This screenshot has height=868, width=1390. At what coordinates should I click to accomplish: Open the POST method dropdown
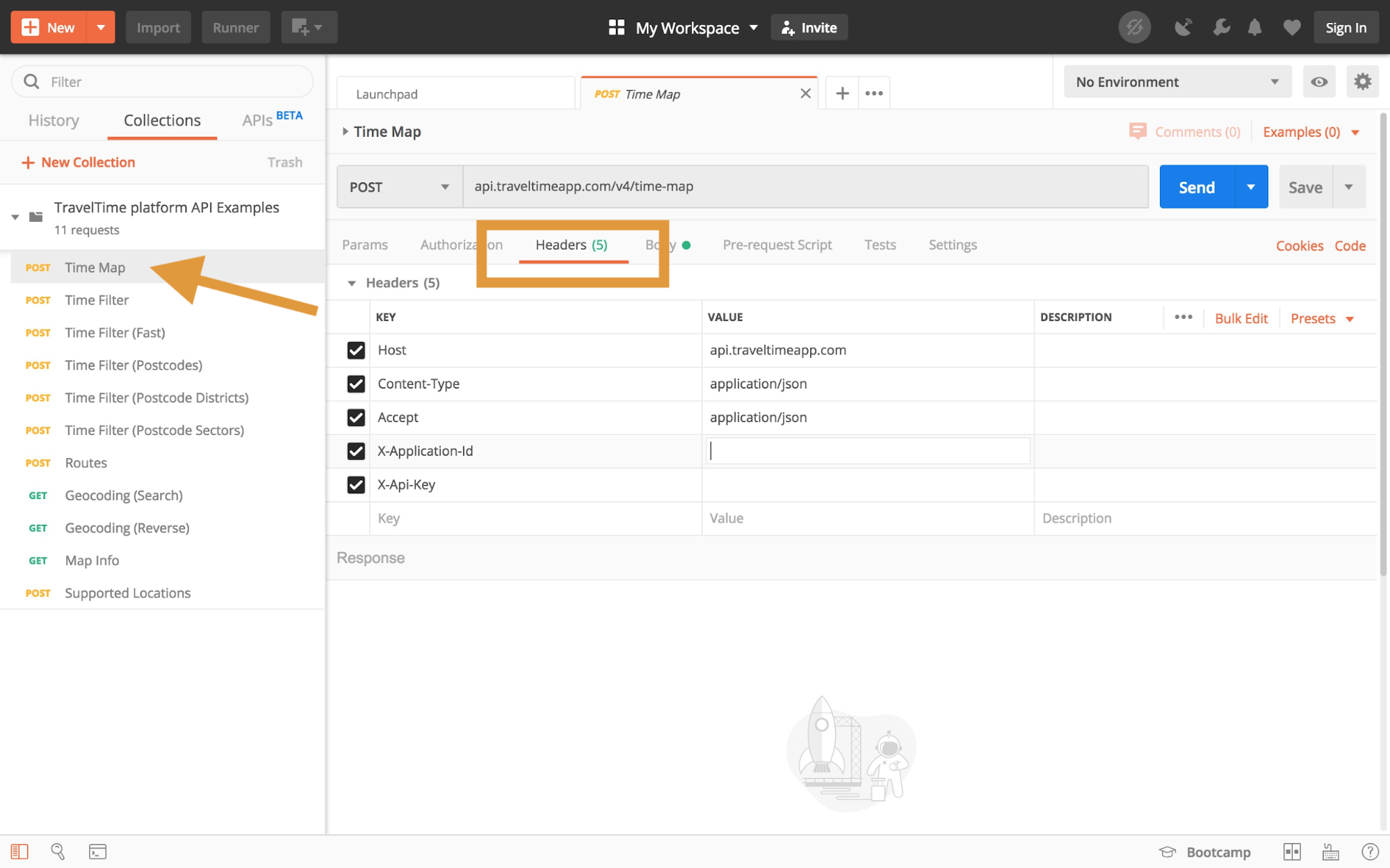click(399, 186)
